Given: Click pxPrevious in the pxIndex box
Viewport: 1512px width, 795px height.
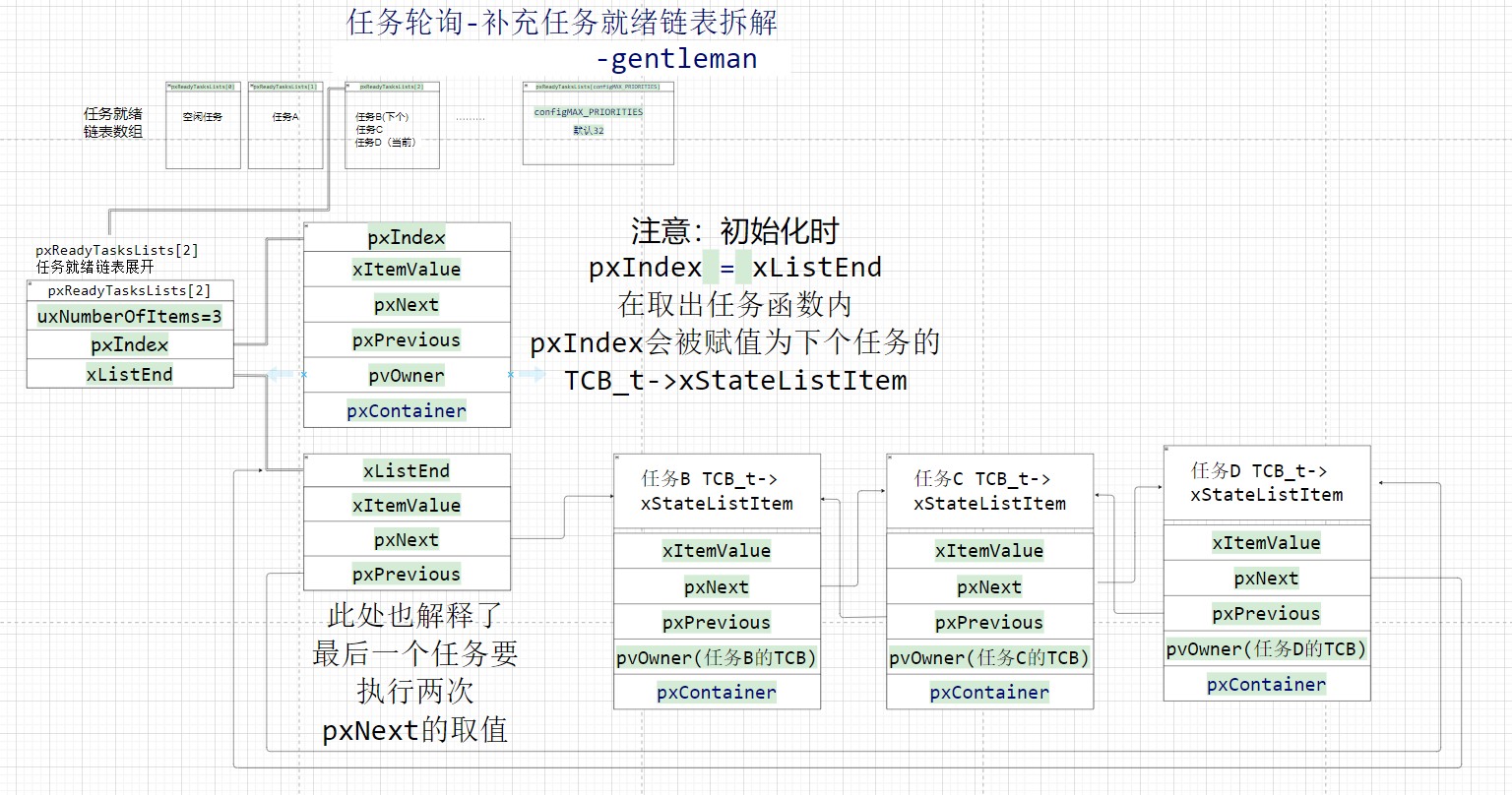Looking at the screenshot, I should 407,340.
